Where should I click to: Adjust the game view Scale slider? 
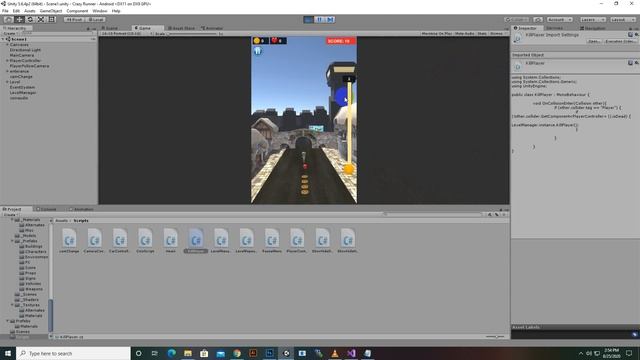[x=193, y=33]
